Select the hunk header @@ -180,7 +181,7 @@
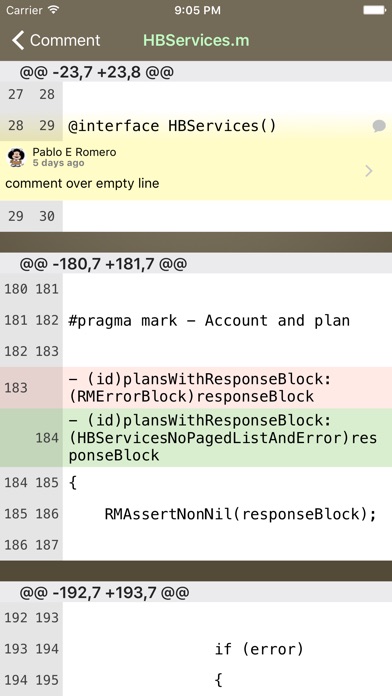392x696 pixels. click(103, 264)
